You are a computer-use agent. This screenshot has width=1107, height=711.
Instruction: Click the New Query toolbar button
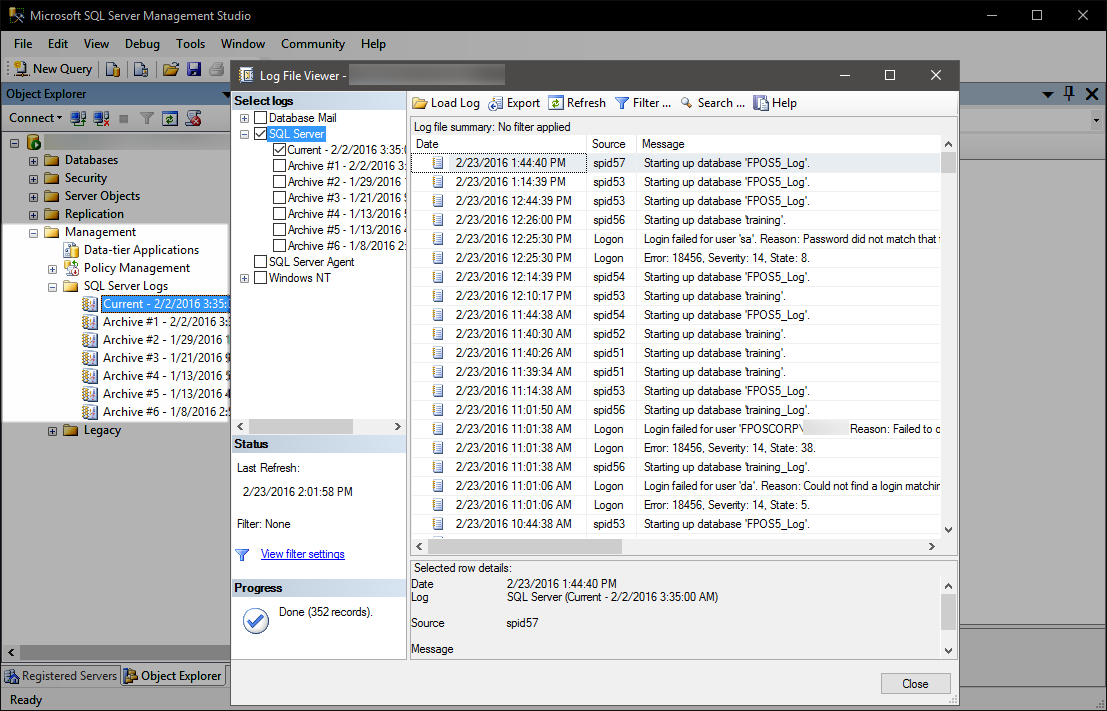point(53,68)
